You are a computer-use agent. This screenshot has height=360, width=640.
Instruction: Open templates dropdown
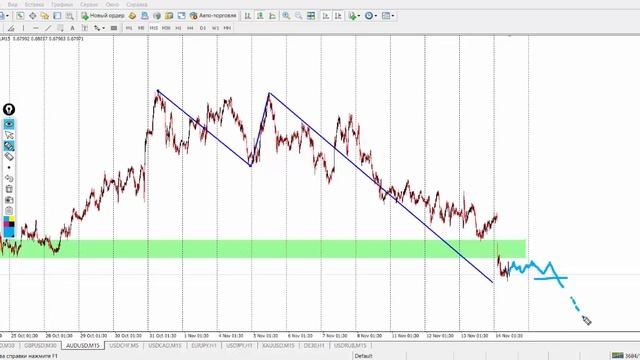pos(388,16)
